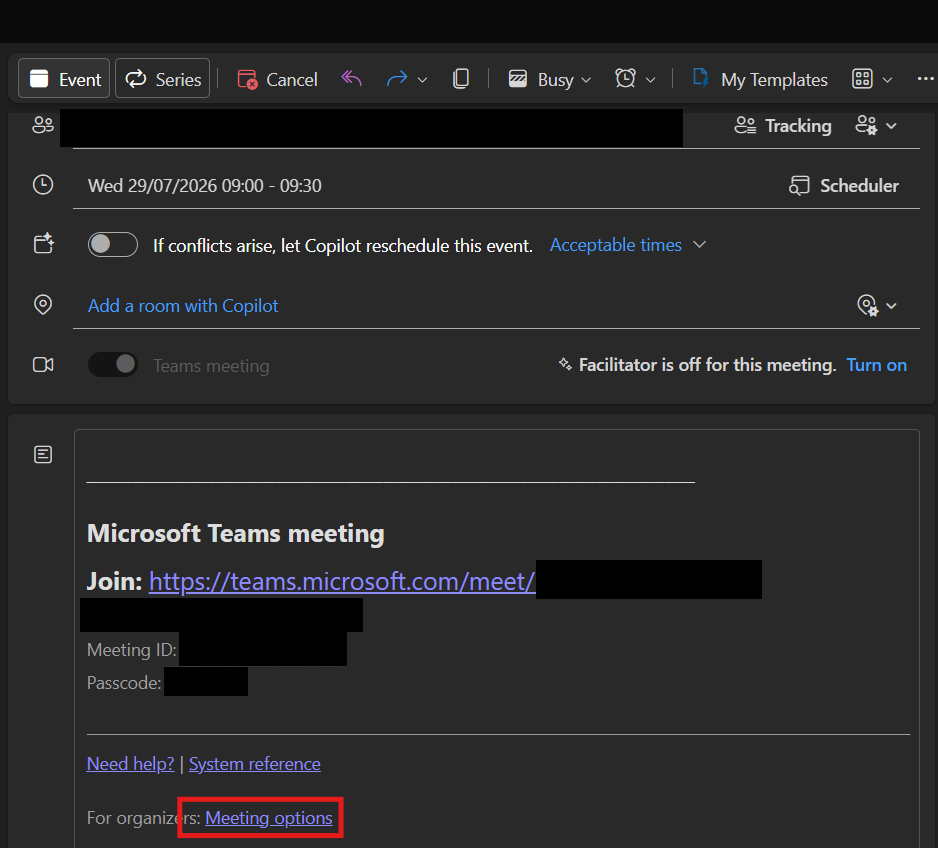Open the Busy status dropdown
938x848 pixels.
(x=549, y=79)
